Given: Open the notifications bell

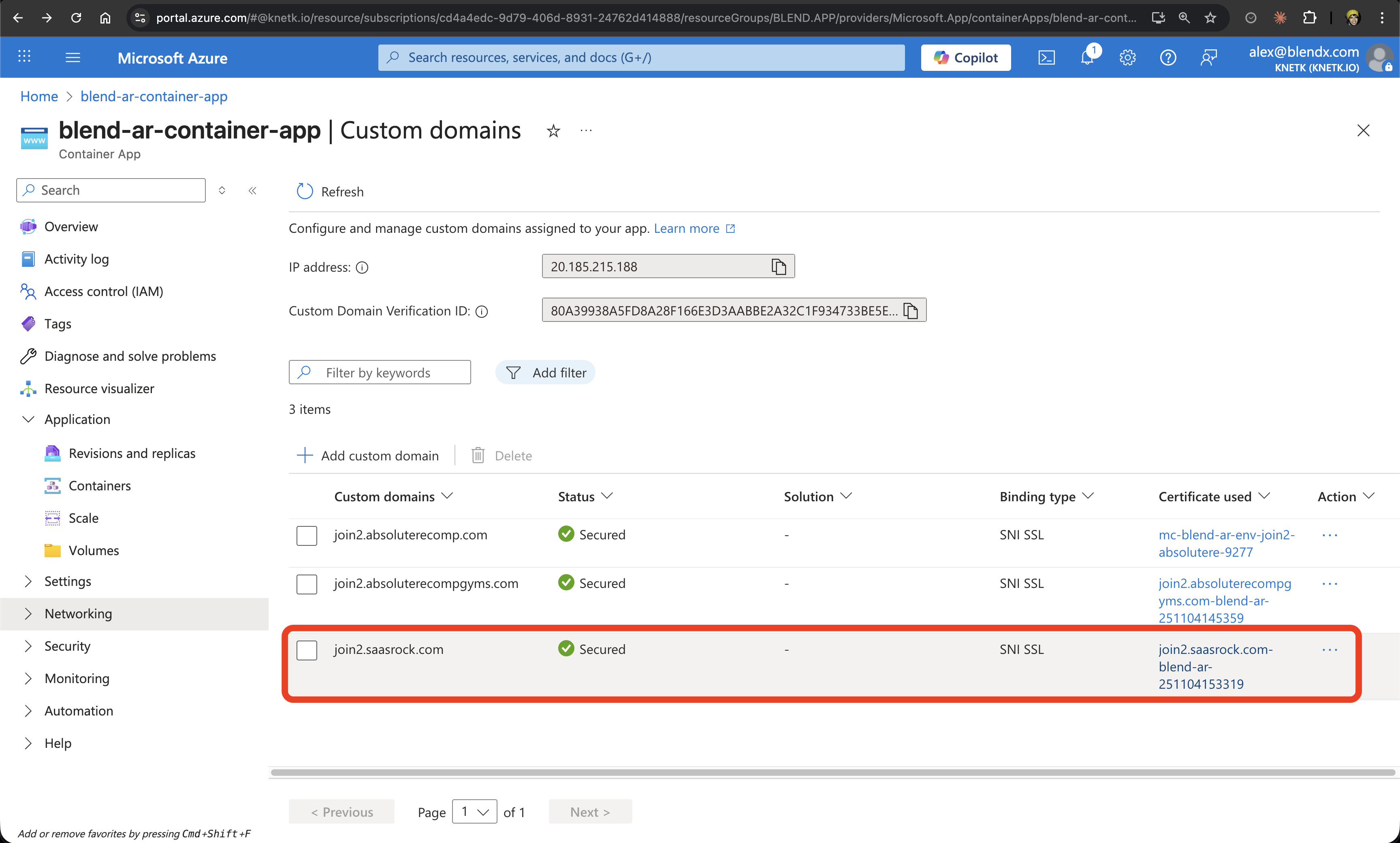Looking at the screenshot, I should click(x=1087, y=57).
